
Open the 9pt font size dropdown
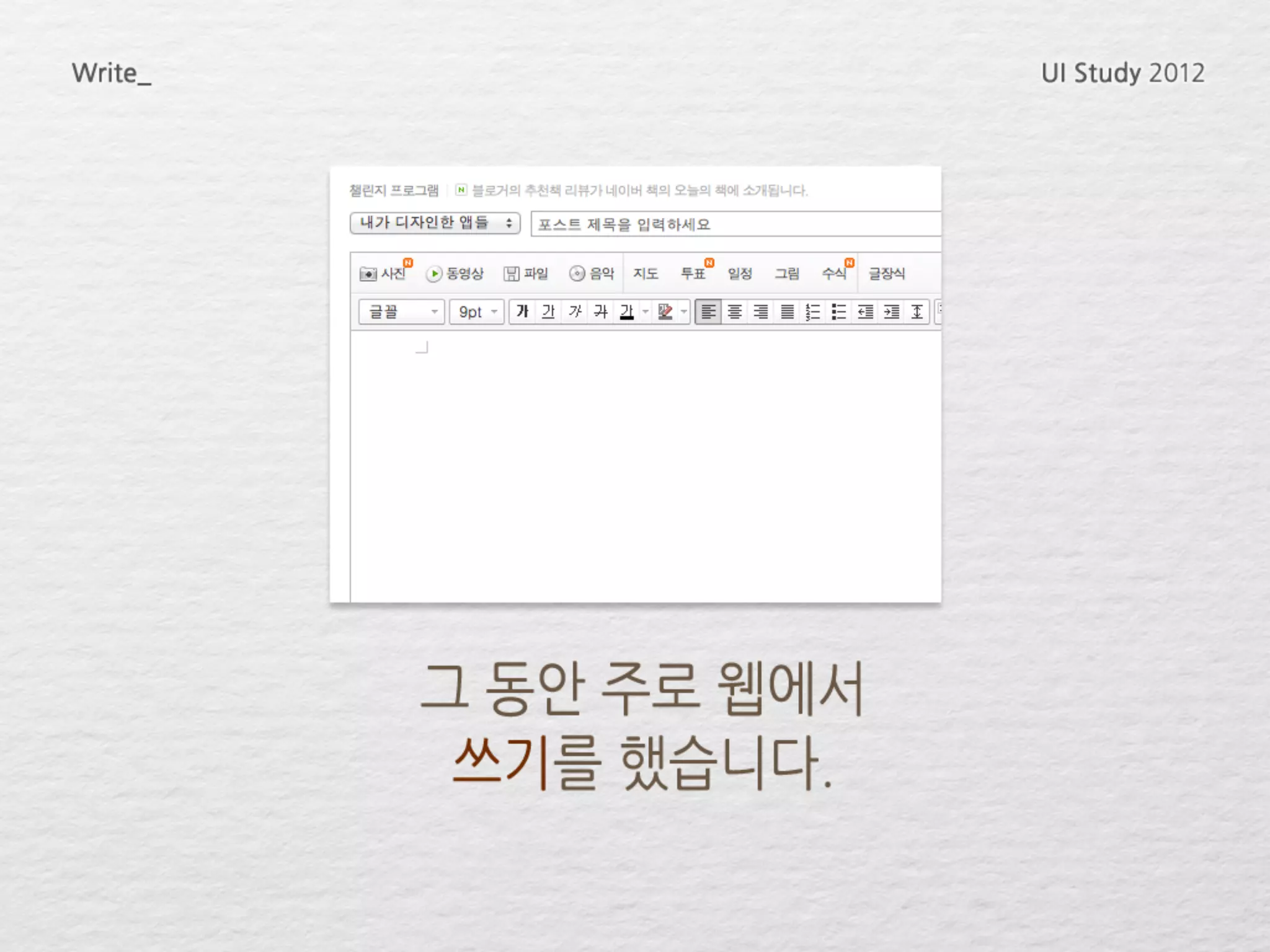pos(476,311)
